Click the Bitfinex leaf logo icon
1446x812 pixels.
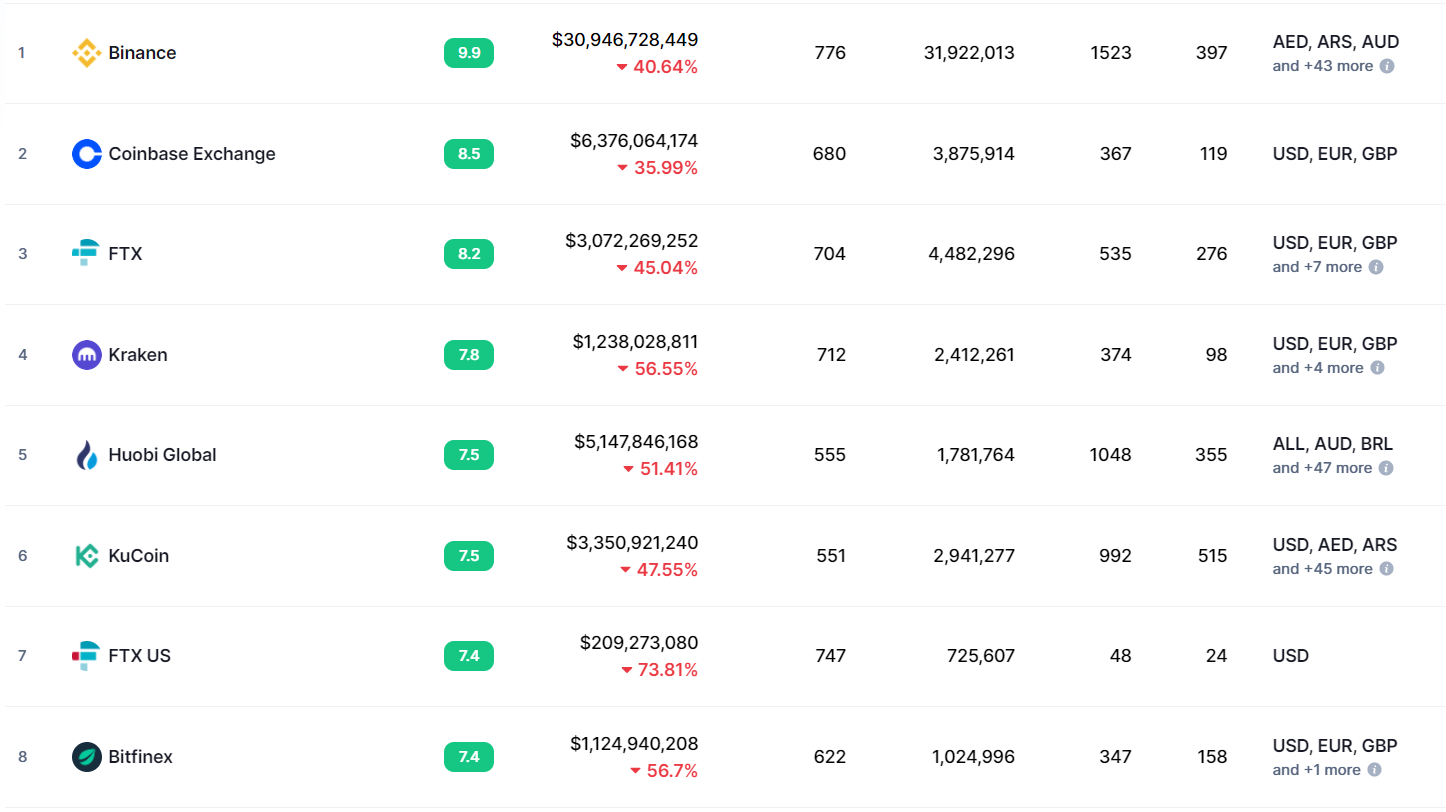[87, 757]
